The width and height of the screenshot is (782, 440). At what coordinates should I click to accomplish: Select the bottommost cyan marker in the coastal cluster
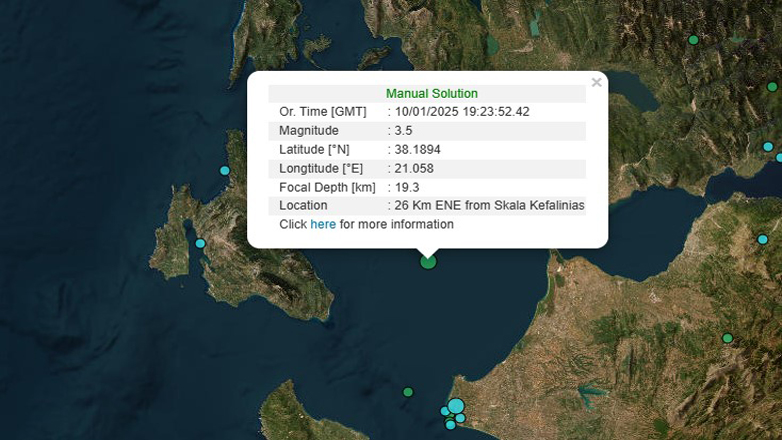[x=450, y=425]
